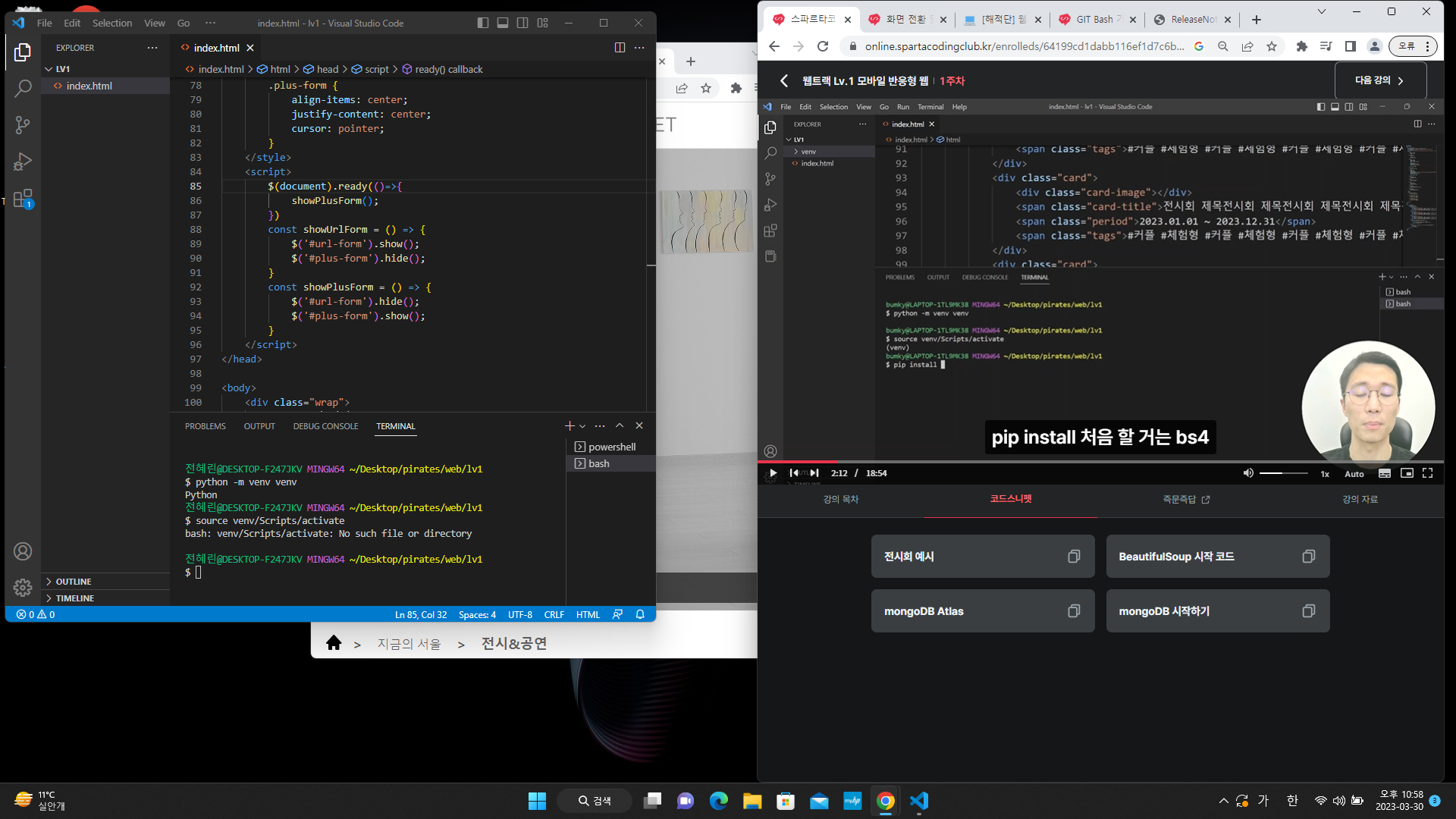
Task: Toggle secondary side bar in VS Code title bar
Action: click(522, 23)
